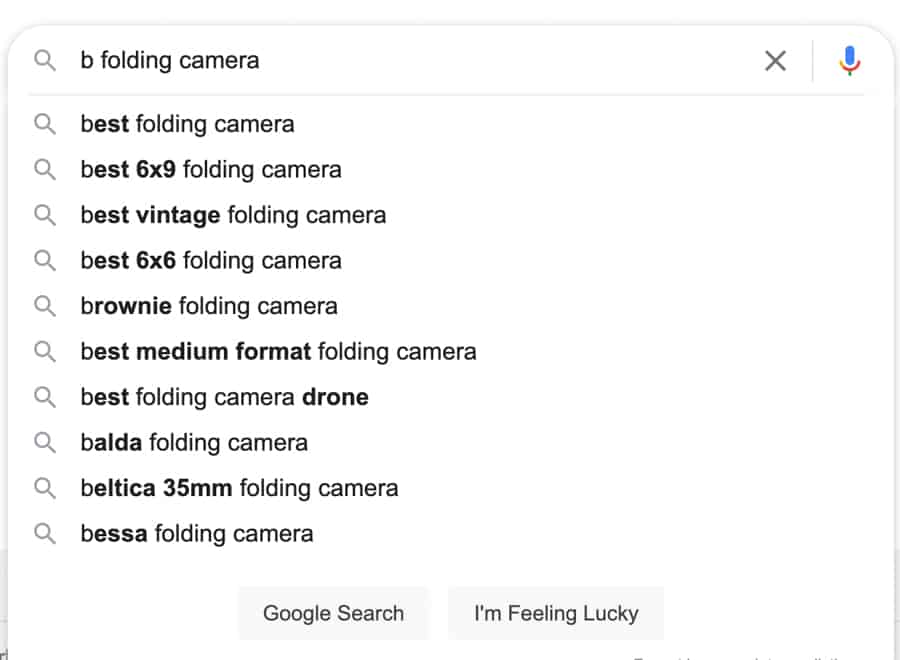Image resolution: width=900 pixels, height=660 pixels.
Task: Select the 'best folding camera drone' suggestion
Action: pyautogui.click(x=224, y=397)
